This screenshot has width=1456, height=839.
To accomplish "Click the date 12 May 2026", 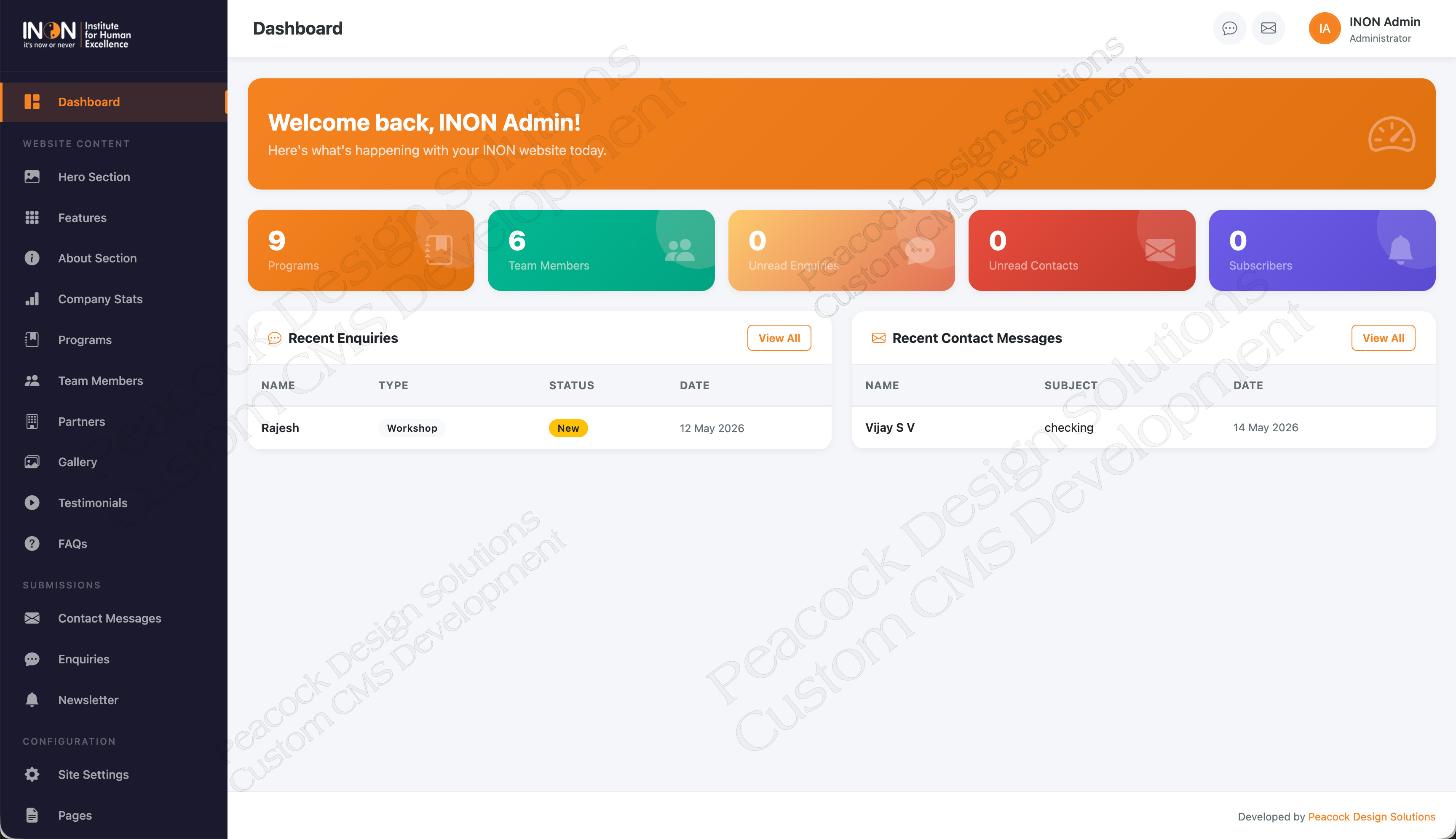I will (x=712, y=428).
